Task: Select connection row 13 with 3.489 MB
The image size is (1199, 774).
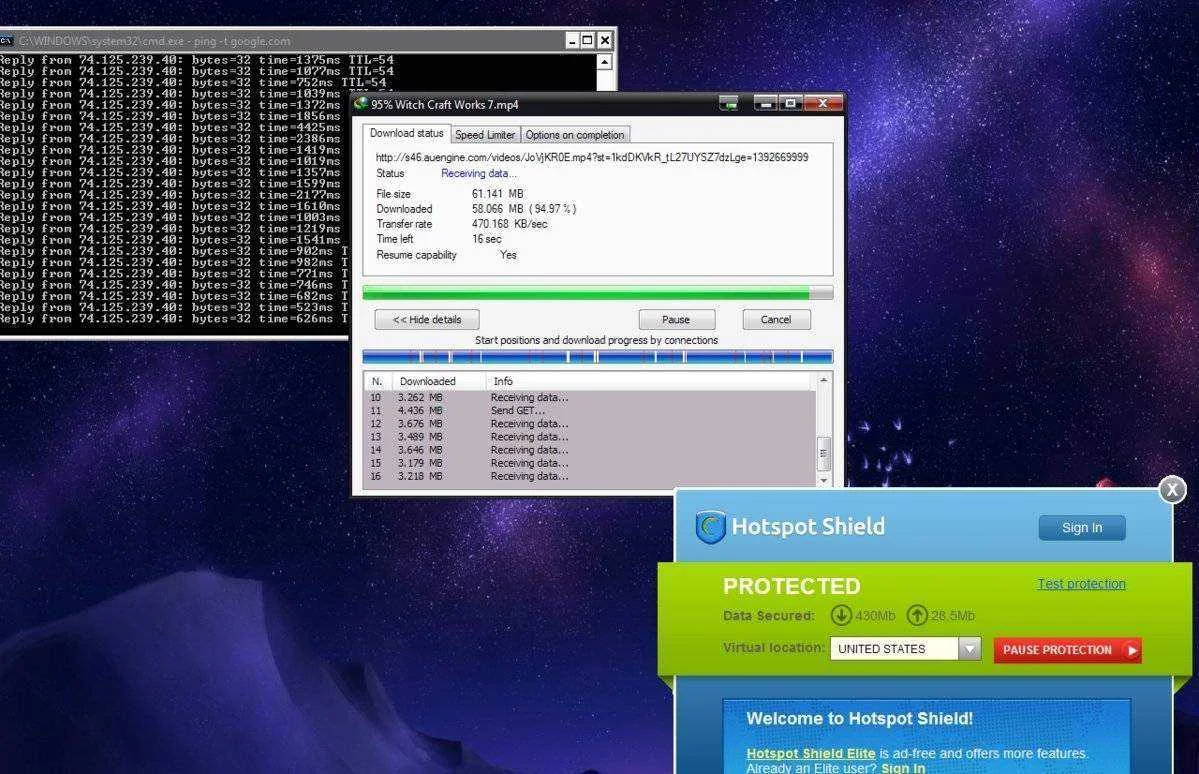Action: (x=590, y=437)
